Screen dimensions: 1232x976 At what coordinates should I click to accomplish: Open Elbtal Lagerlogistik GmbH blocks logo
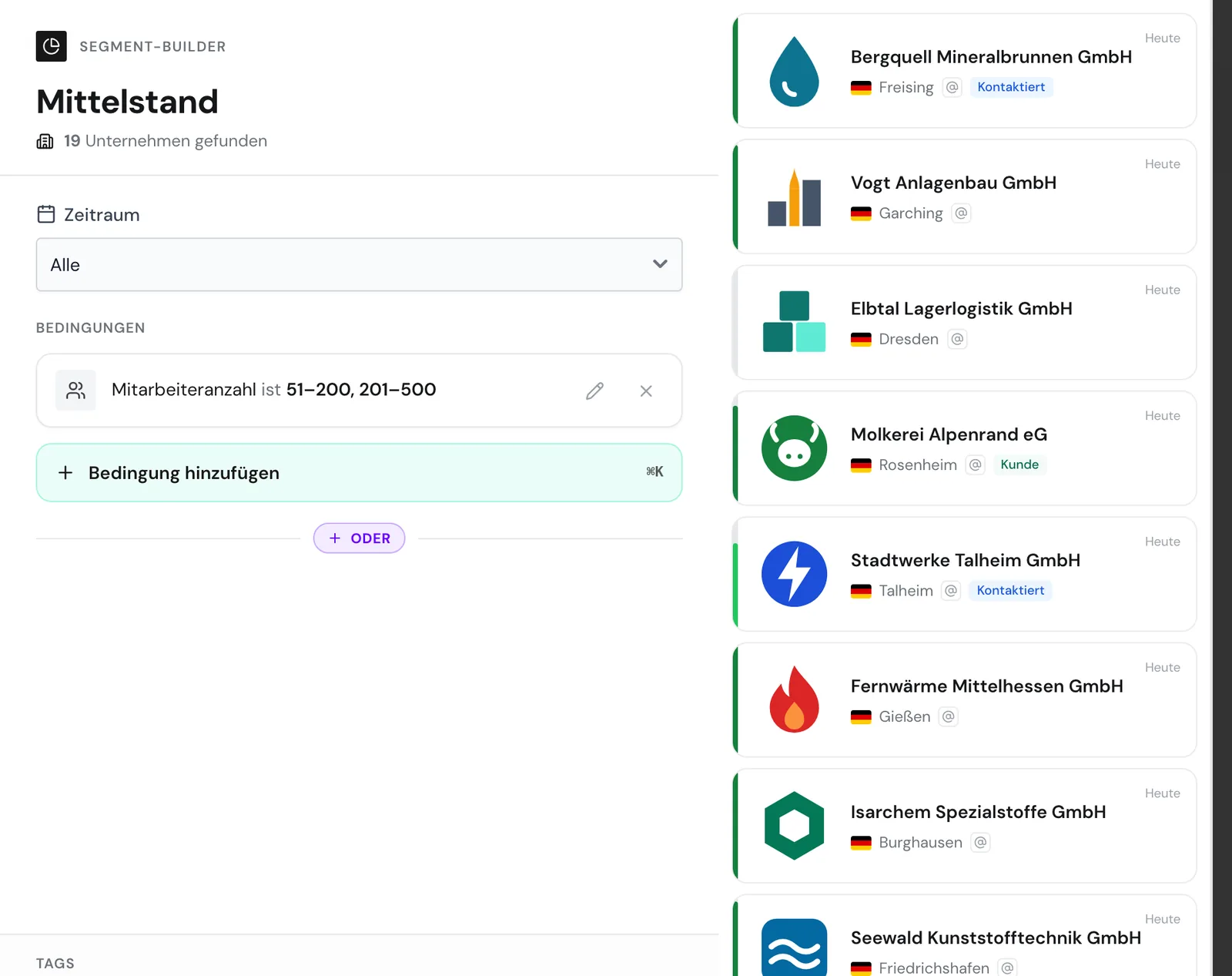click(794, 322)
